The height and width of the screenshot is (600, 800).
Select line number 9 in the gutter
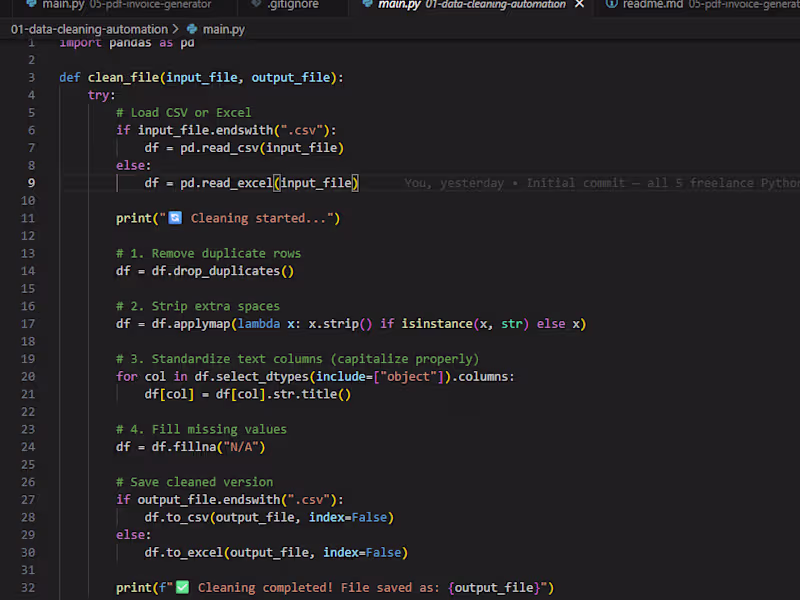30,182
